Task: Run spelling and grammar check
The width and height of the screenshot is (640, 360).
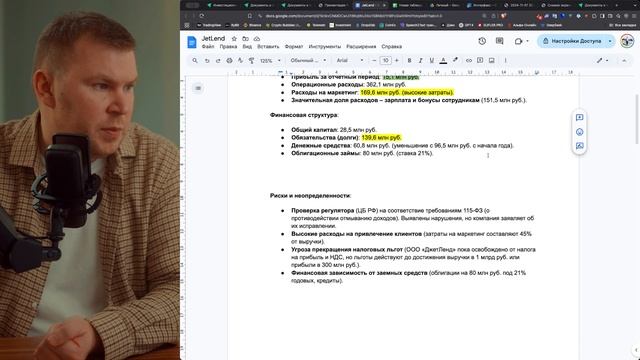Action: coord(240,60)
